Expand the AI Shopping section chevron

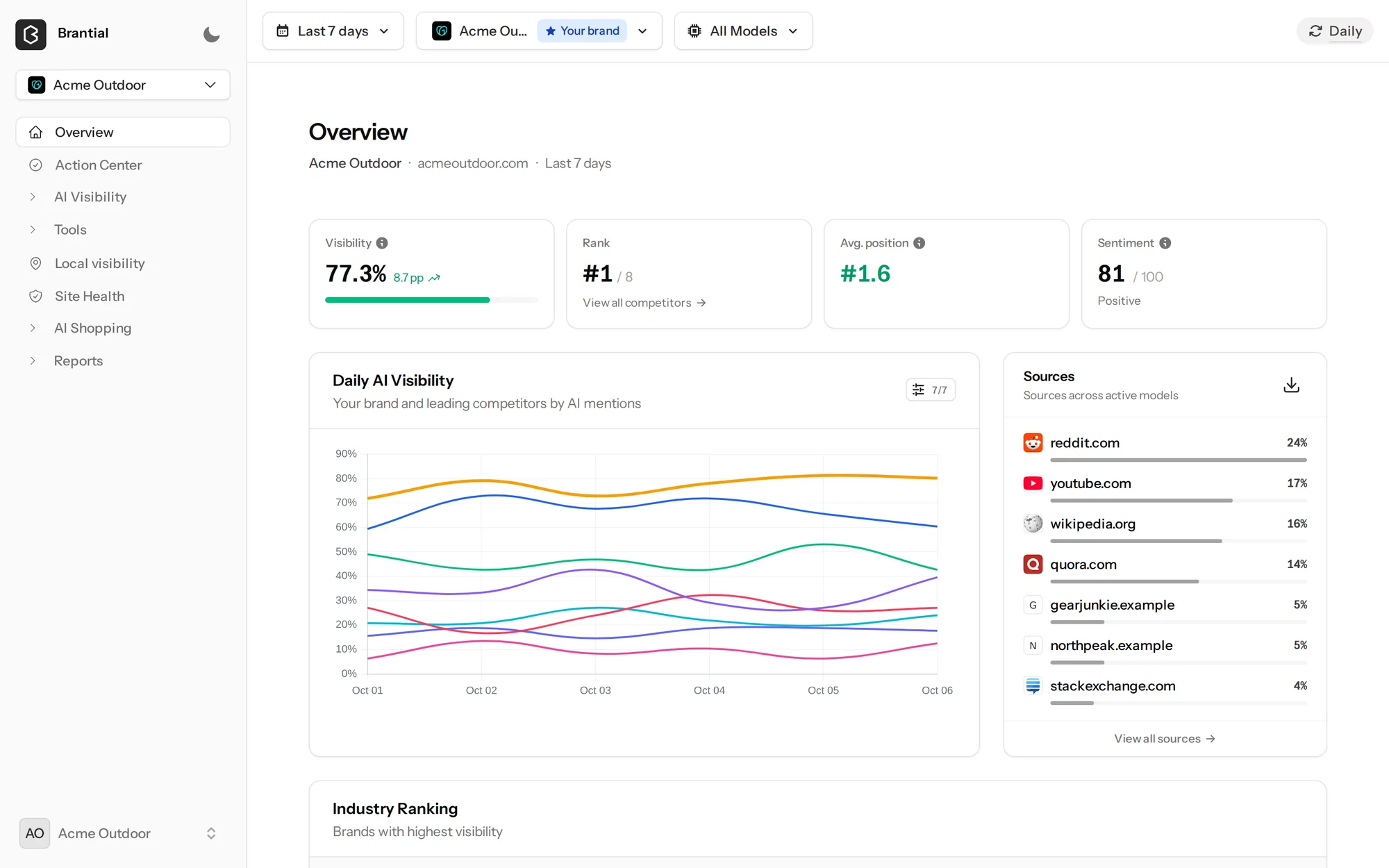[33, 328]
